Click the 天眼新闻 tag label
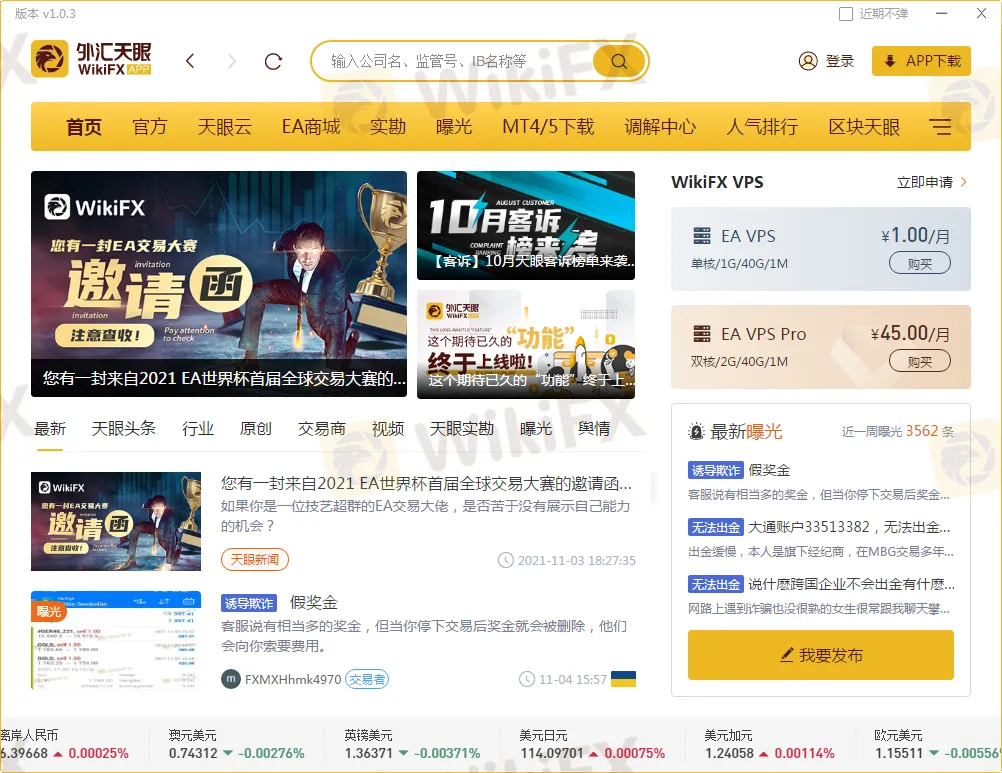This screenshot has height=773, width=1002. 255,559
